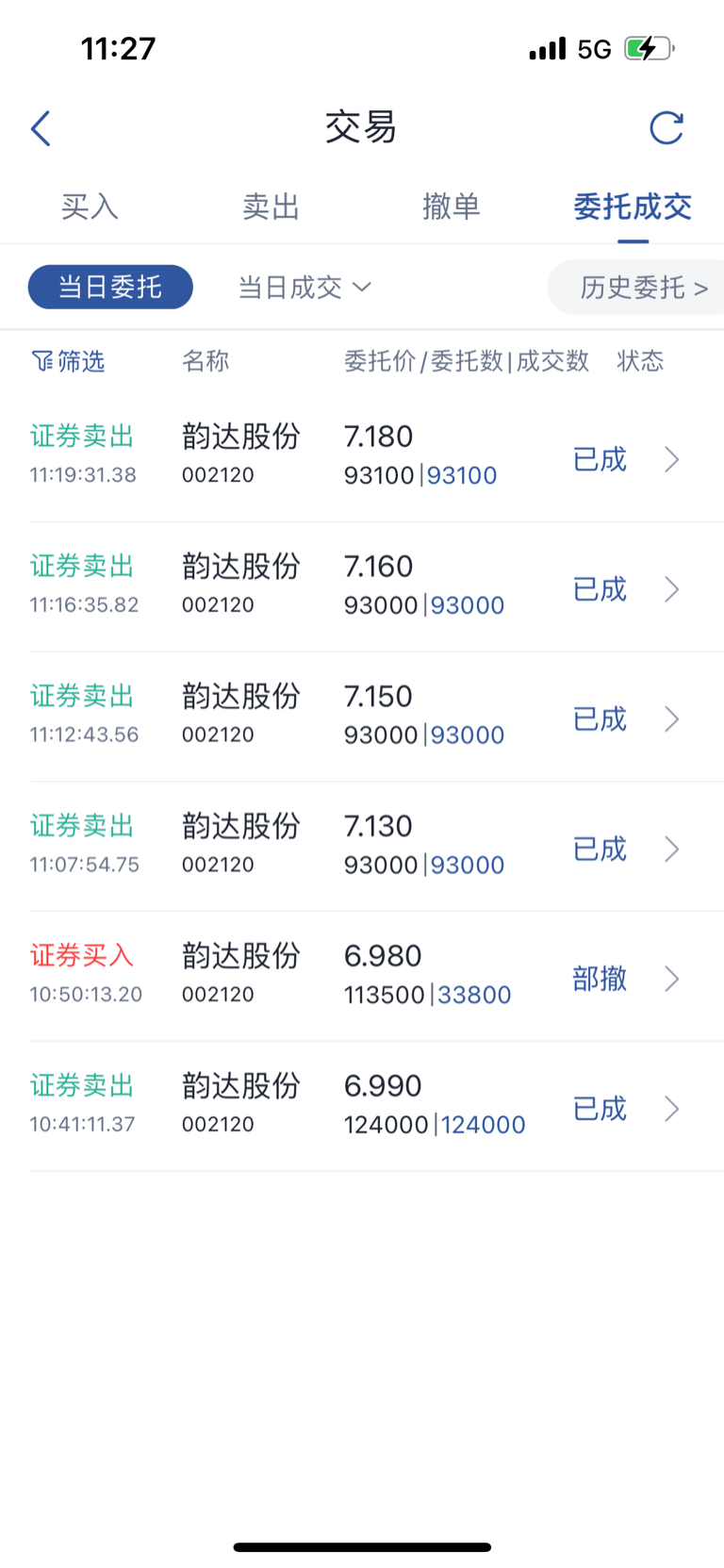
Task: Switch to the 卖出 tab
Action: click(271, 206)
